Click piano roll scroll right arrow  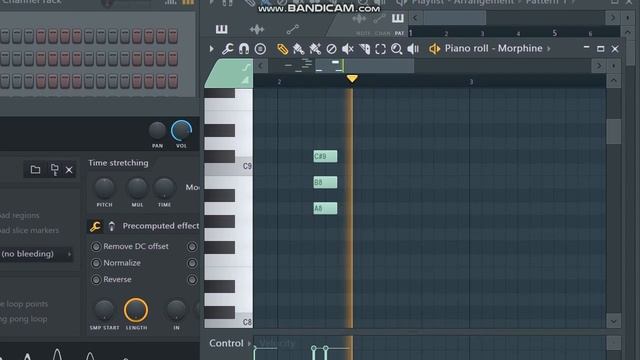[x=599, y=66]
